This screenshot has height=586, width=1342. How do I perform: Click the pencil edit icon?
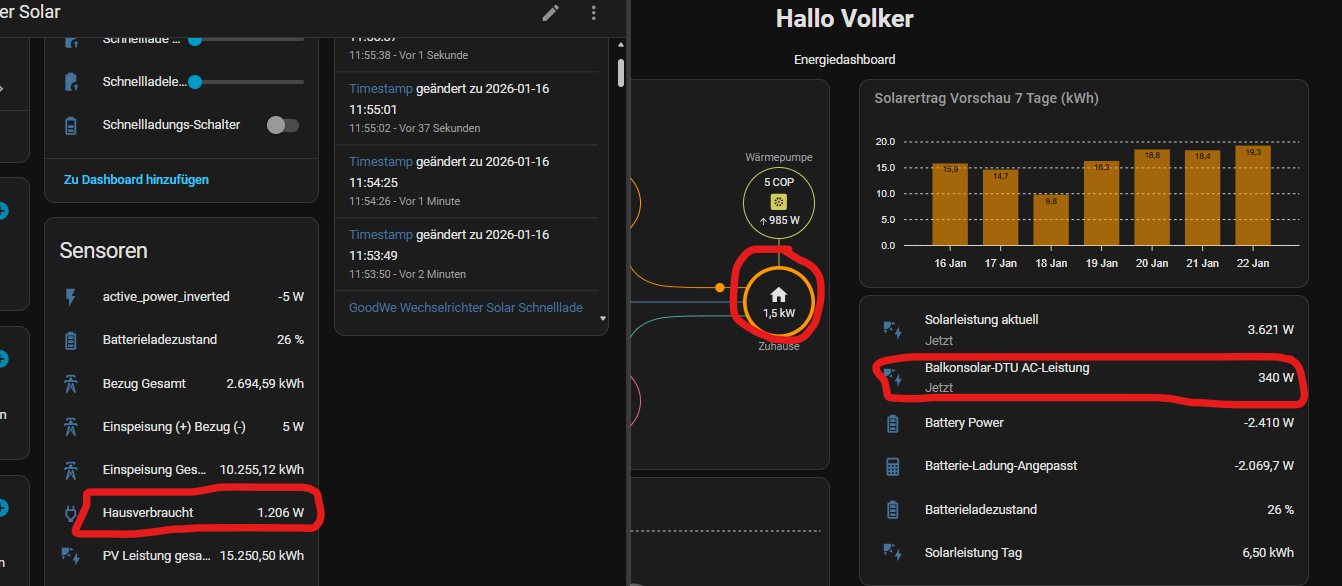coord(551,13)
